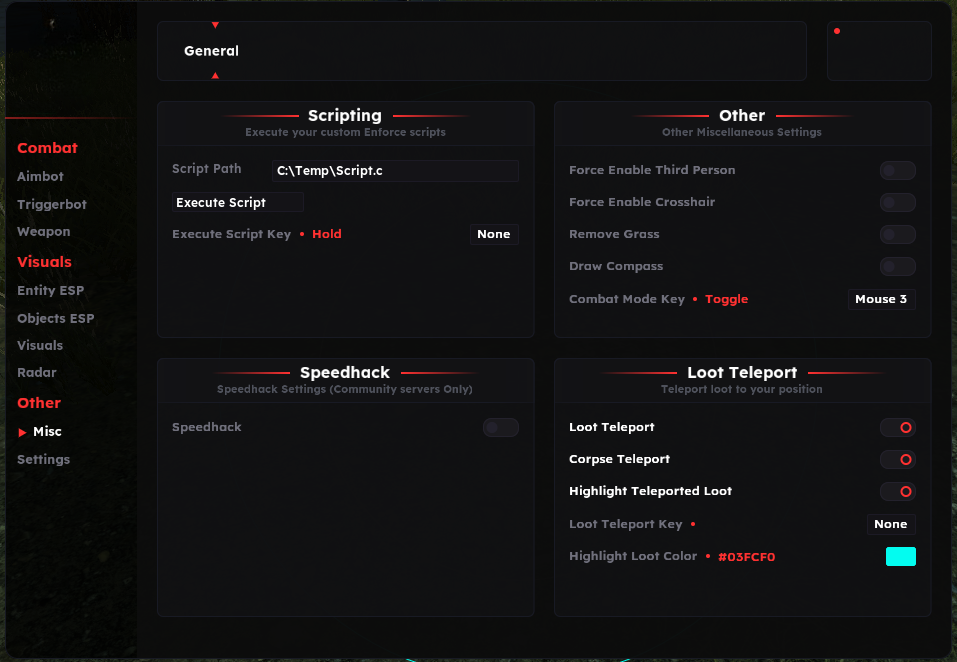Click the red triangle beside Misc
The width and height of the screenshot is (957, 662).
[x=23, y=432]
